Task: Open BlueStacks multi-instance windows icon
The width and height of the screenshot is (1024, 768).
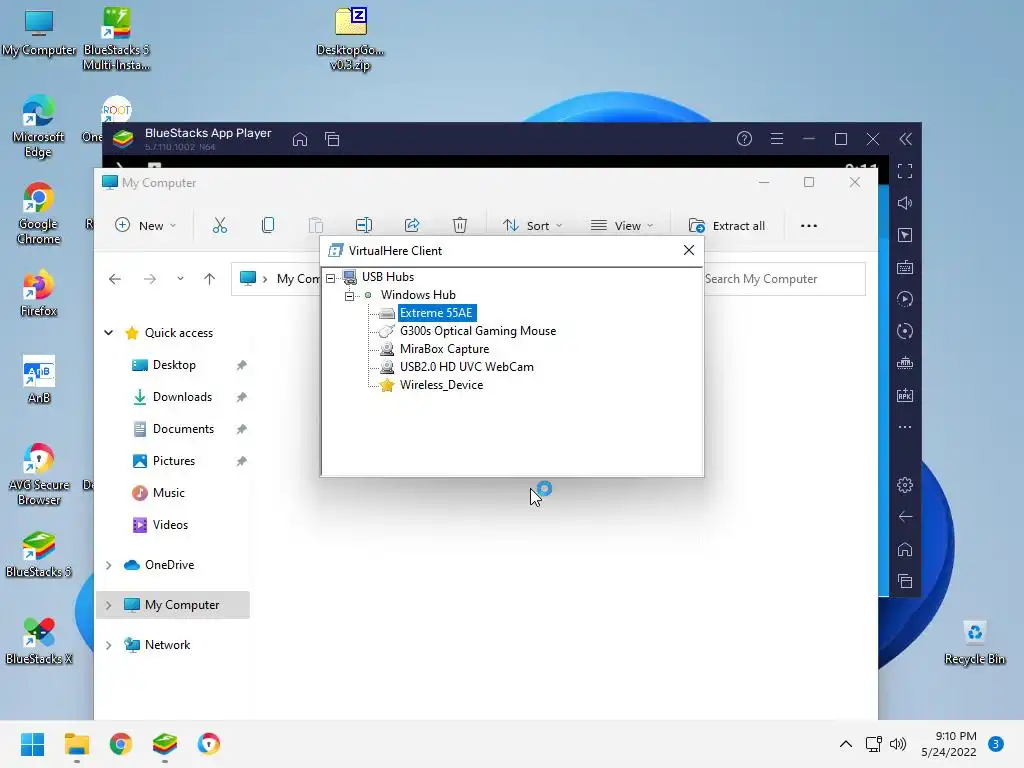Action: point(332,139)
